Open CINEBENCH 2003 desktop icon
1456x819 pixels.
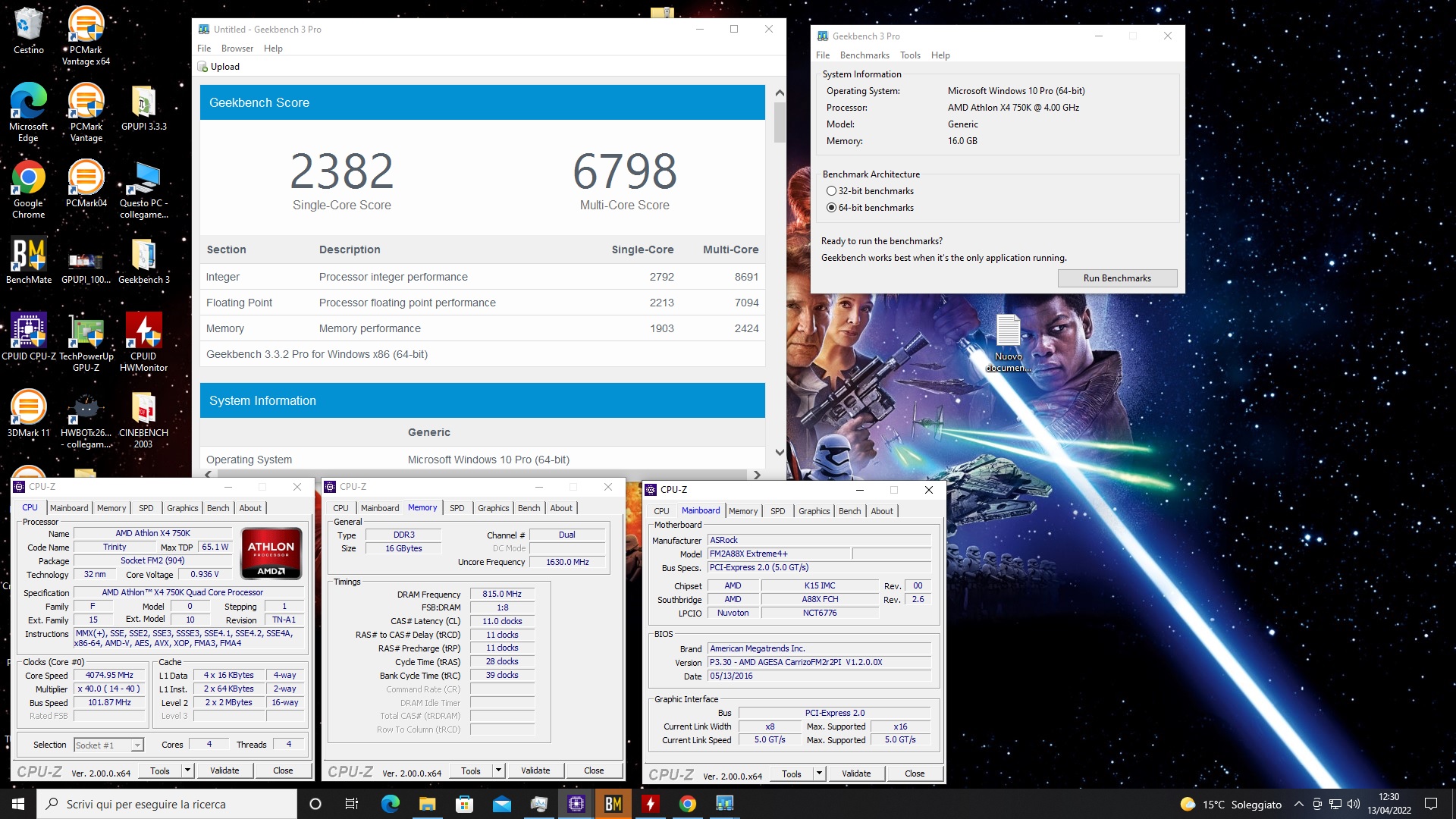point(143,419)
